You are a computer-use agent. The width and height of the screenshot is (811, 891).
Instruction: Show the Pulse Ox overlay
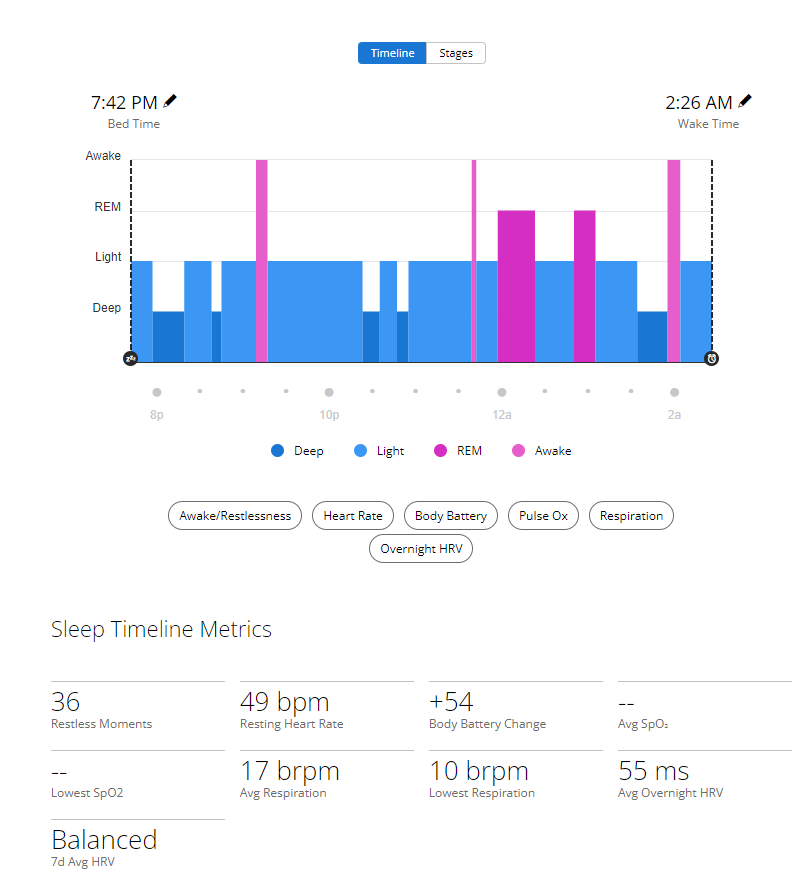tap(543, 516)
